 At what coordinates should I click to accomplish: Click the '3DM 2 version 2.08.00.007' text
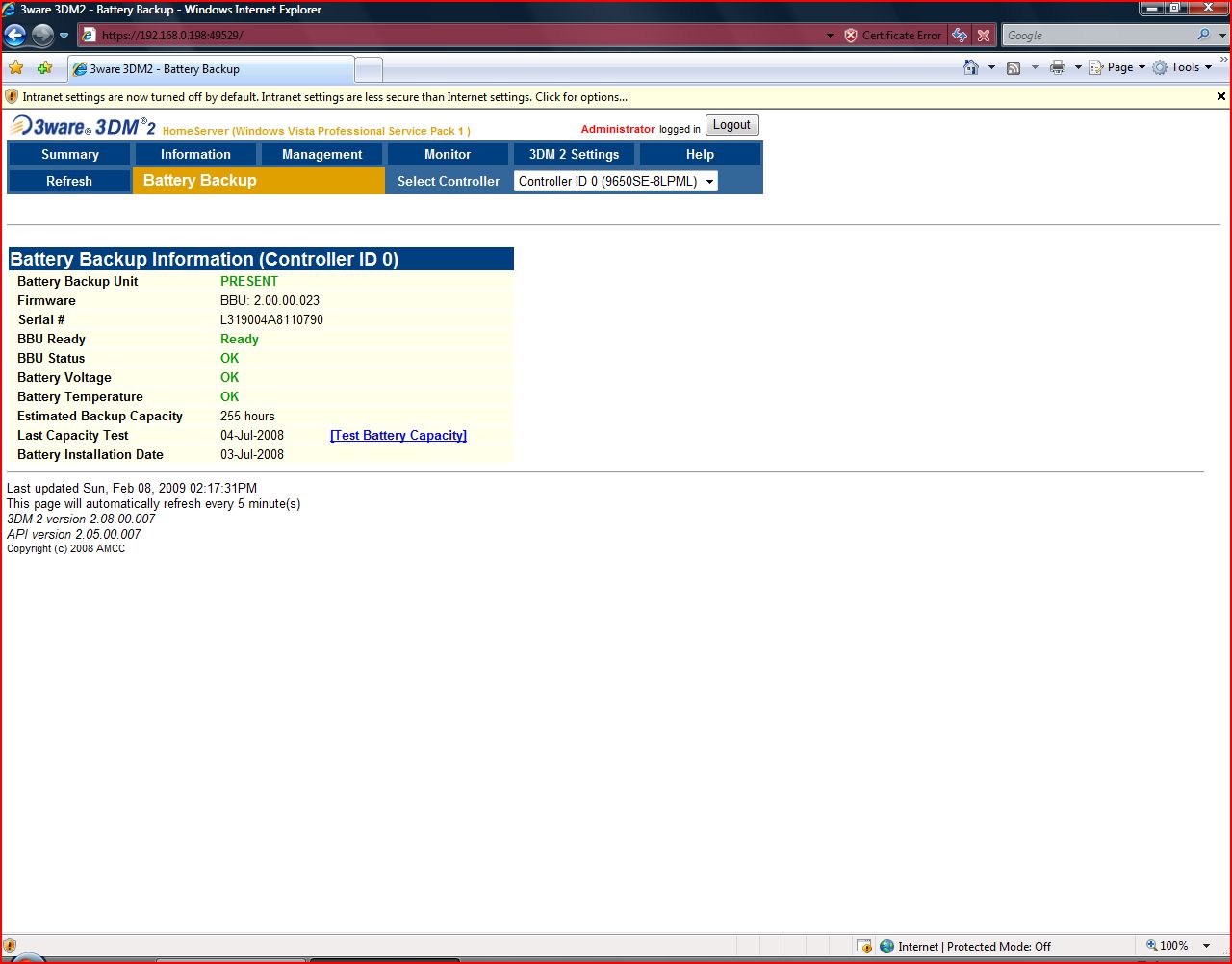81,519
